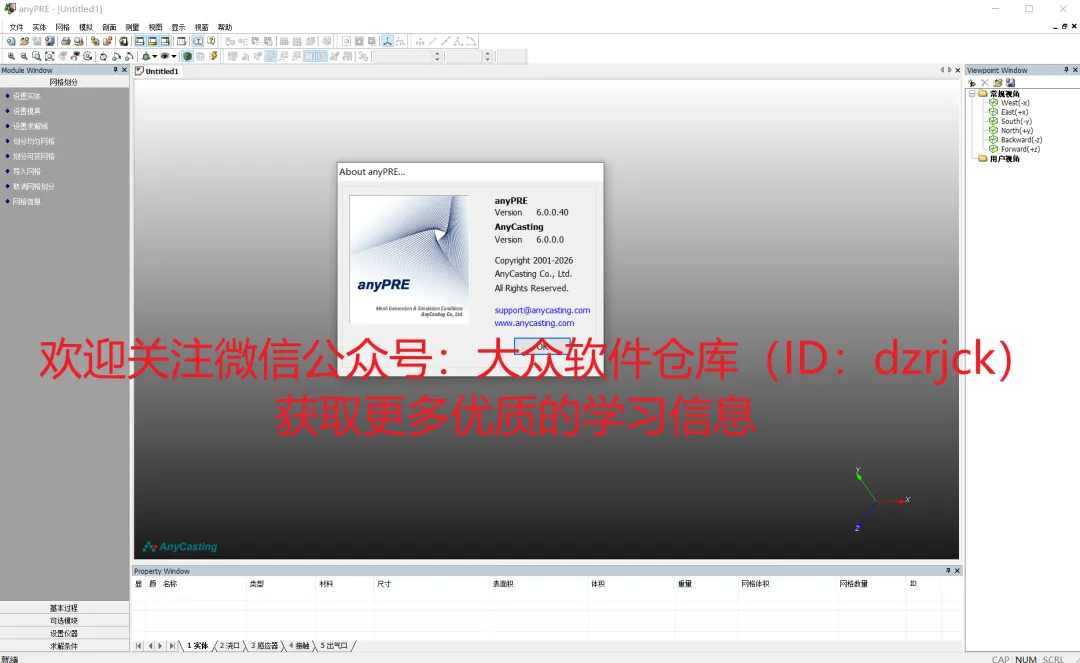1080x663 pixels.
Task: Click 导入网格 in Module Window
Action: (x=27, y=171)
